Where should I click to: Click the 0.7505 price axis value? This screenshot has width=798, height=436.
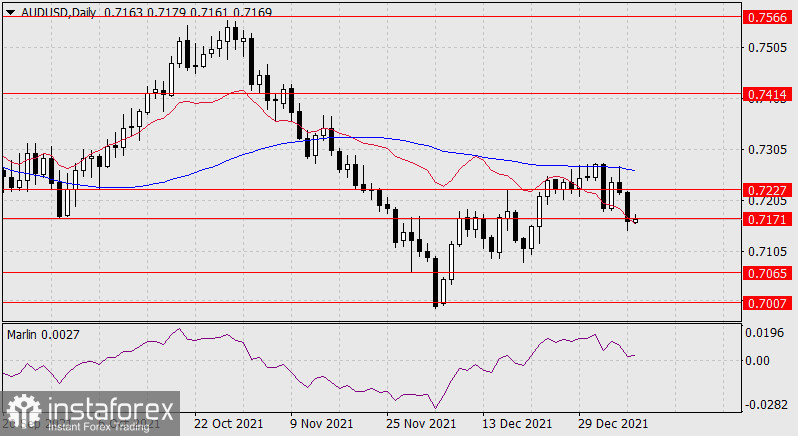point(768,47)
